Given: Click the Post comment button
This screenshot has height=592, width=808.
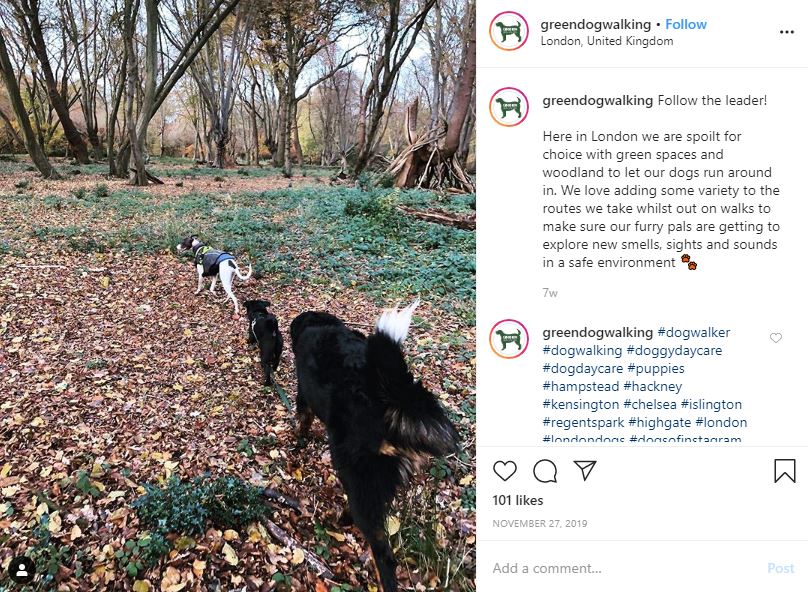Looking at the screenshot, I should pyautogui.click(x=781, y=568).
